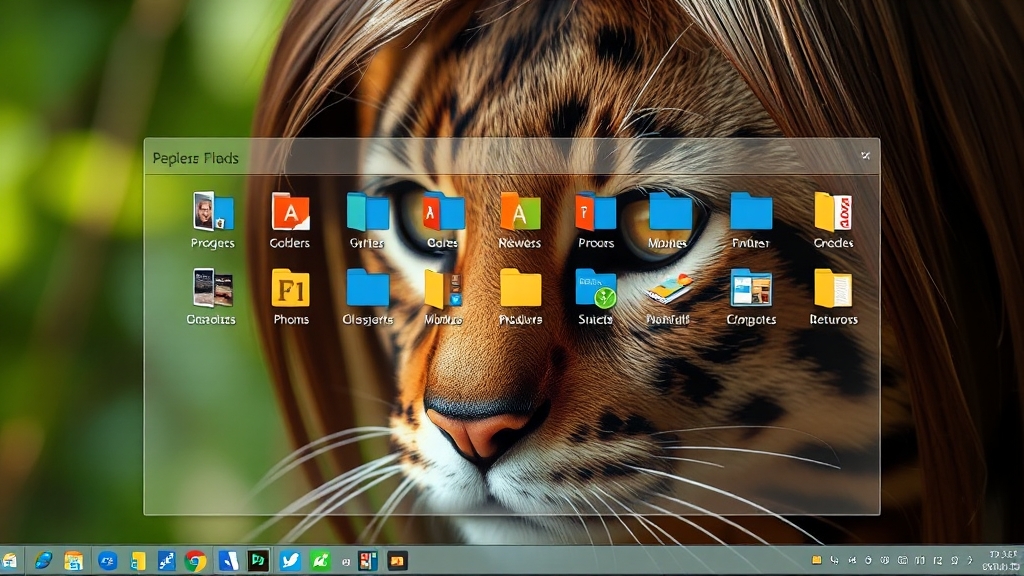Viewport: 1024px width, 576px height.
Task: Select the Fnuter blue folder
Action: coord(750,212)
